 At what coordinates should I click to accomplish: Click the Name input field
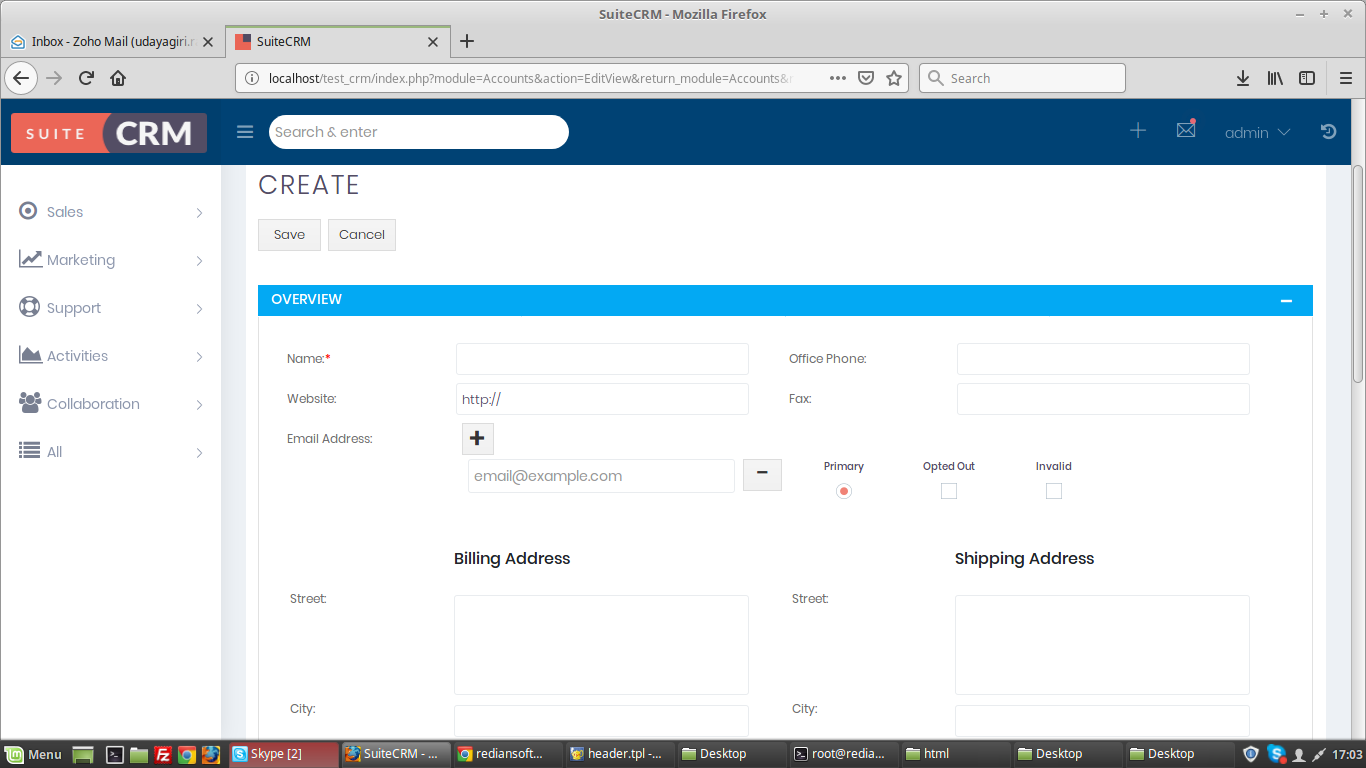click(x=602, y=359)
